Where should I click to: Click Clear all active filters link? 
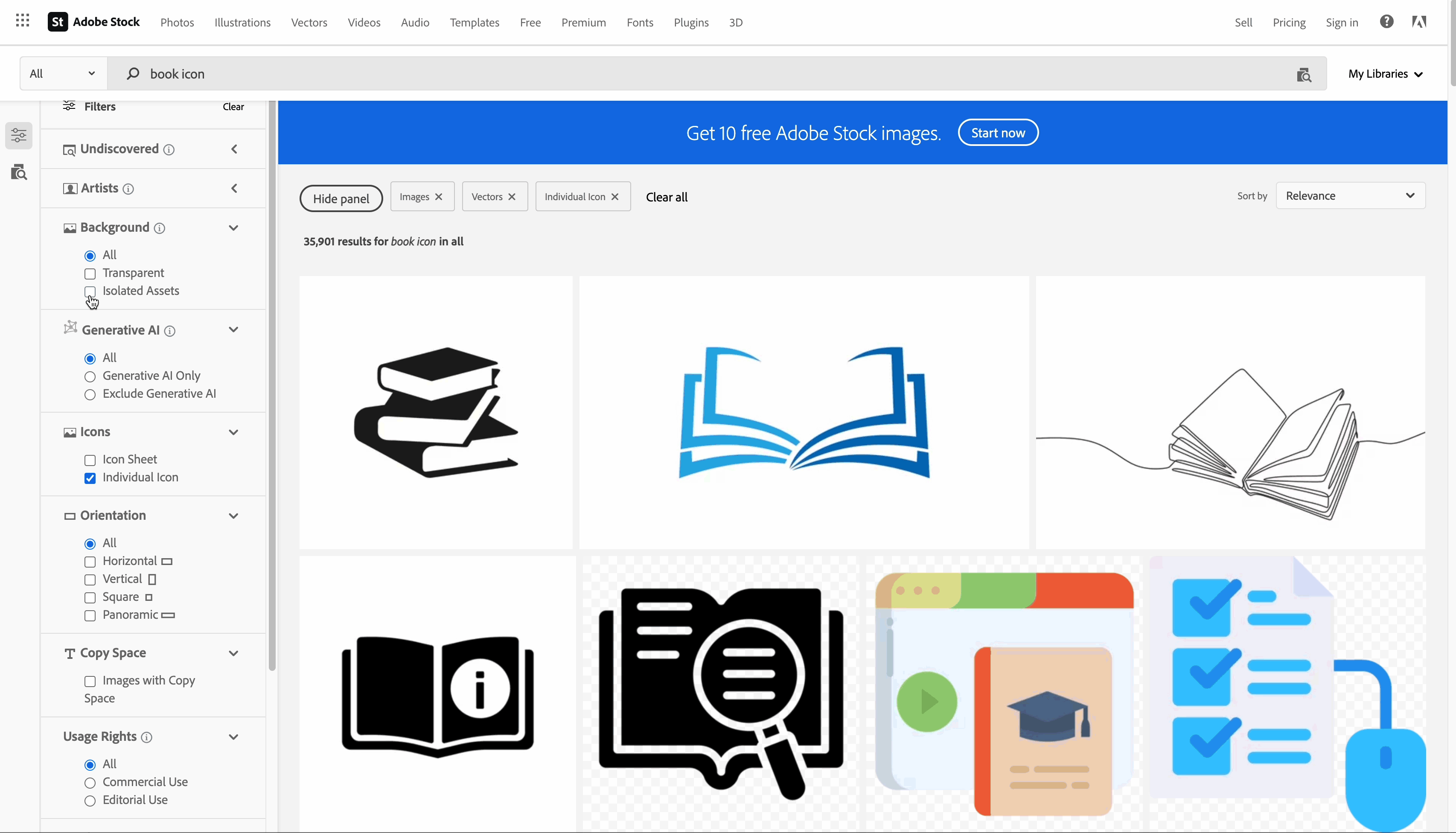point(667,197)
